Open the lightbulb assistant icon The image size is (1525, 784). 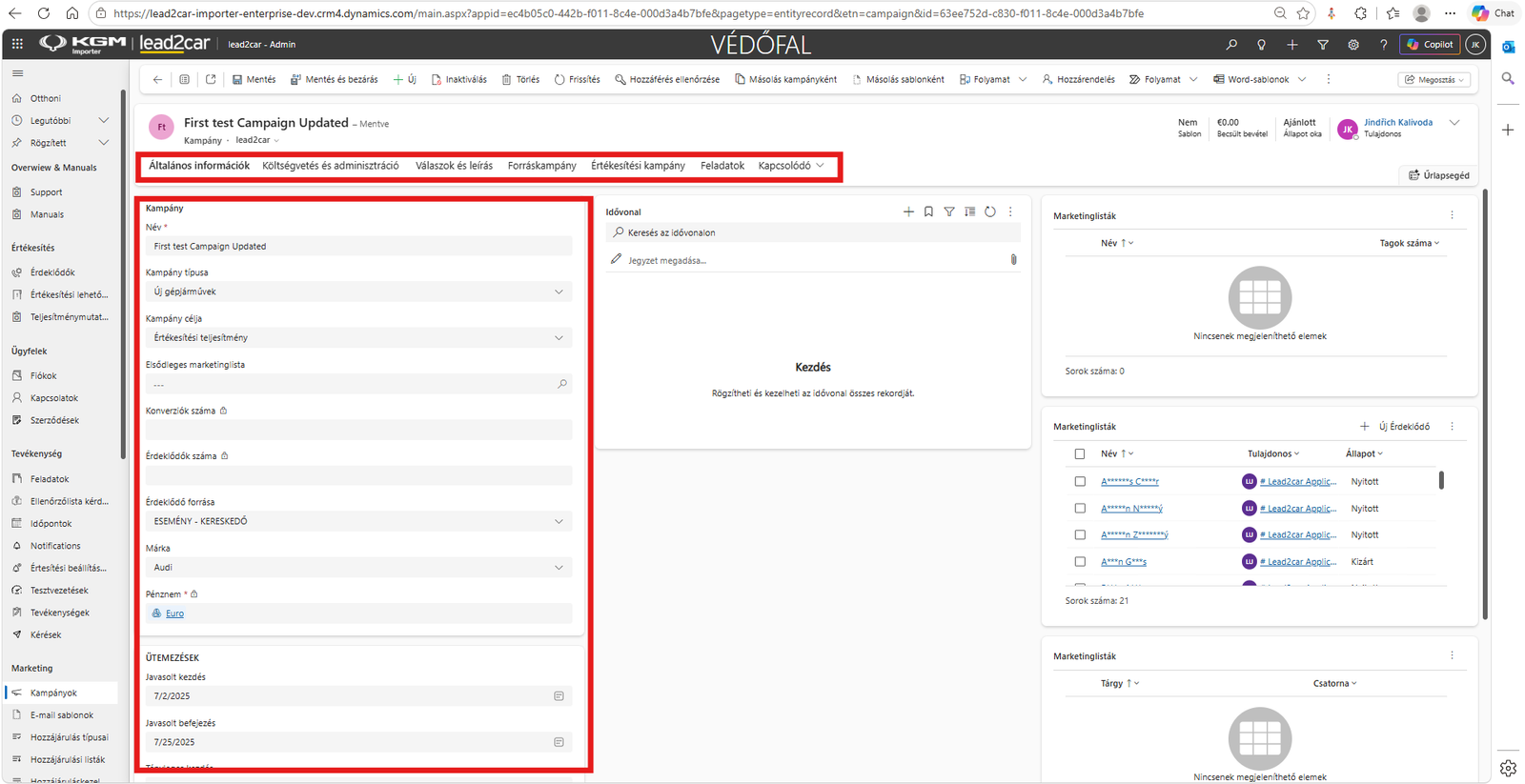pyautogui.click(x=1262, y=45)
